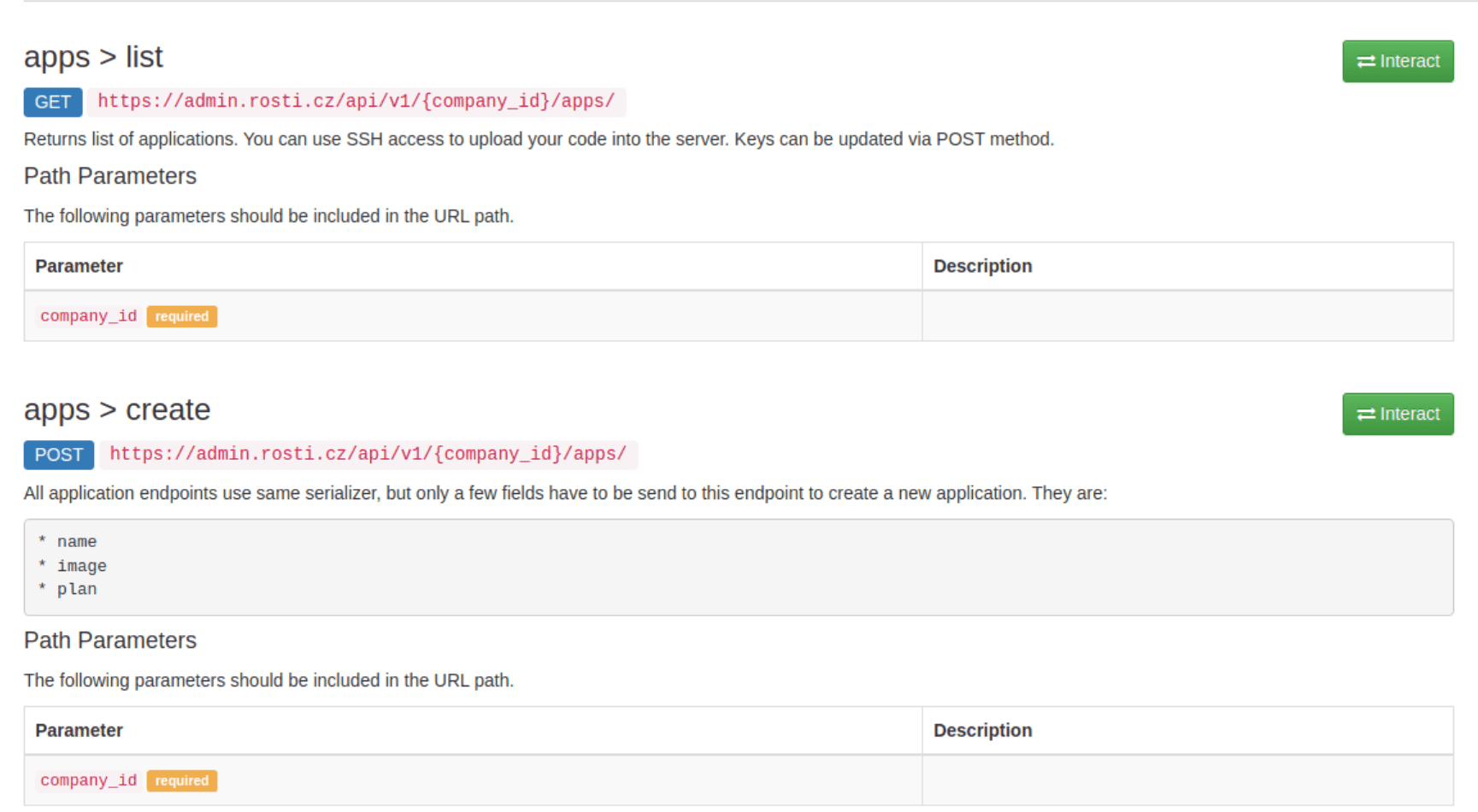
Task: Click Path Parameters heading under apps create
Action: click(110, 640)
